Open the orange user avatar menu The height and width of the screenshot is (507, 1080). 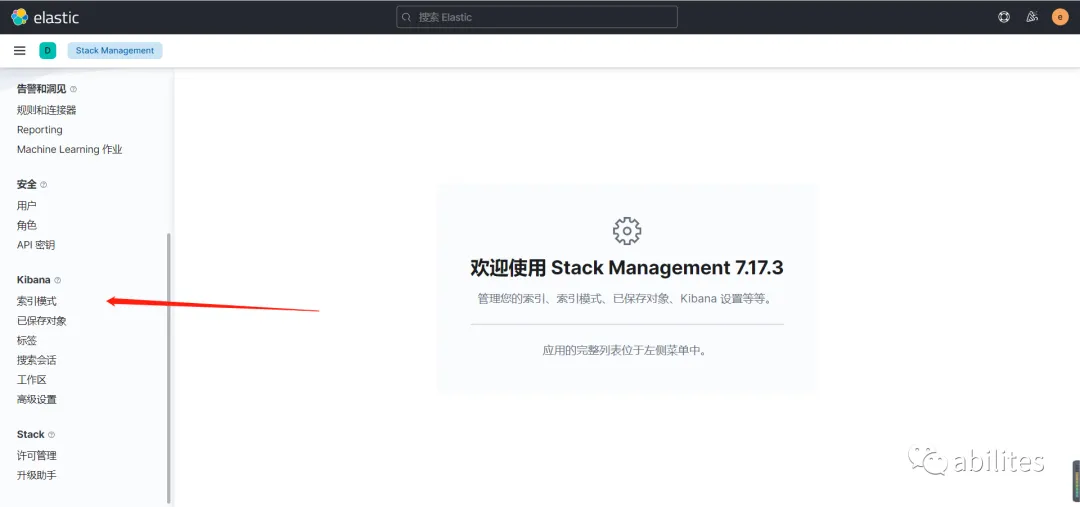click(x=1060, y=17)
